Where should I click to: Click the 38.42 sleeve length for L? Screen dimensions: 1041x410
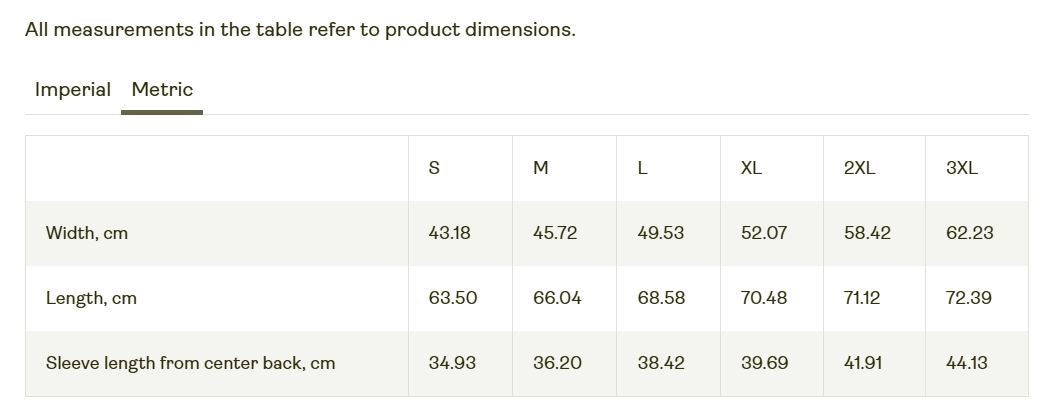point(661,363)
